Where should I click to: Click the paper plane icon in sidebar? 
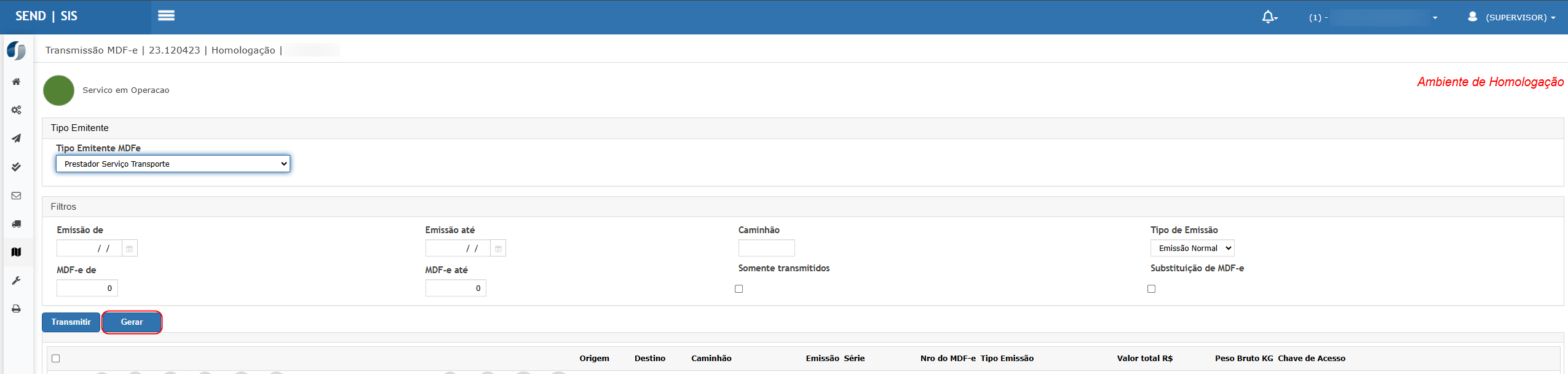coord(17,138)
